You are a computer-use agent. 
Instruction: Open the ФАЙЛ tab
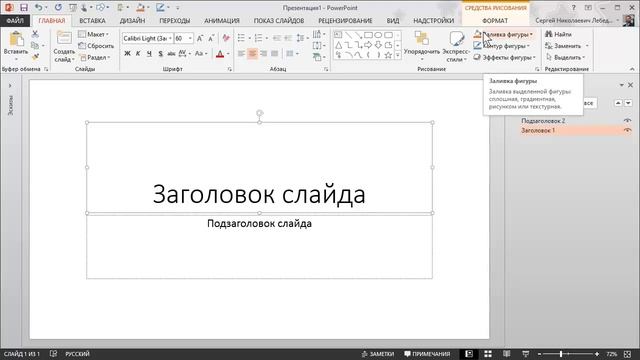point(15,20)
